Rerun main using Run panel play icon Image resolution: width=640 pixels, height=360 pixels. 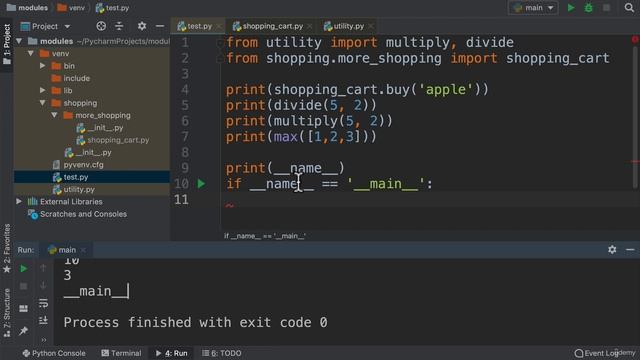(24, 269)
